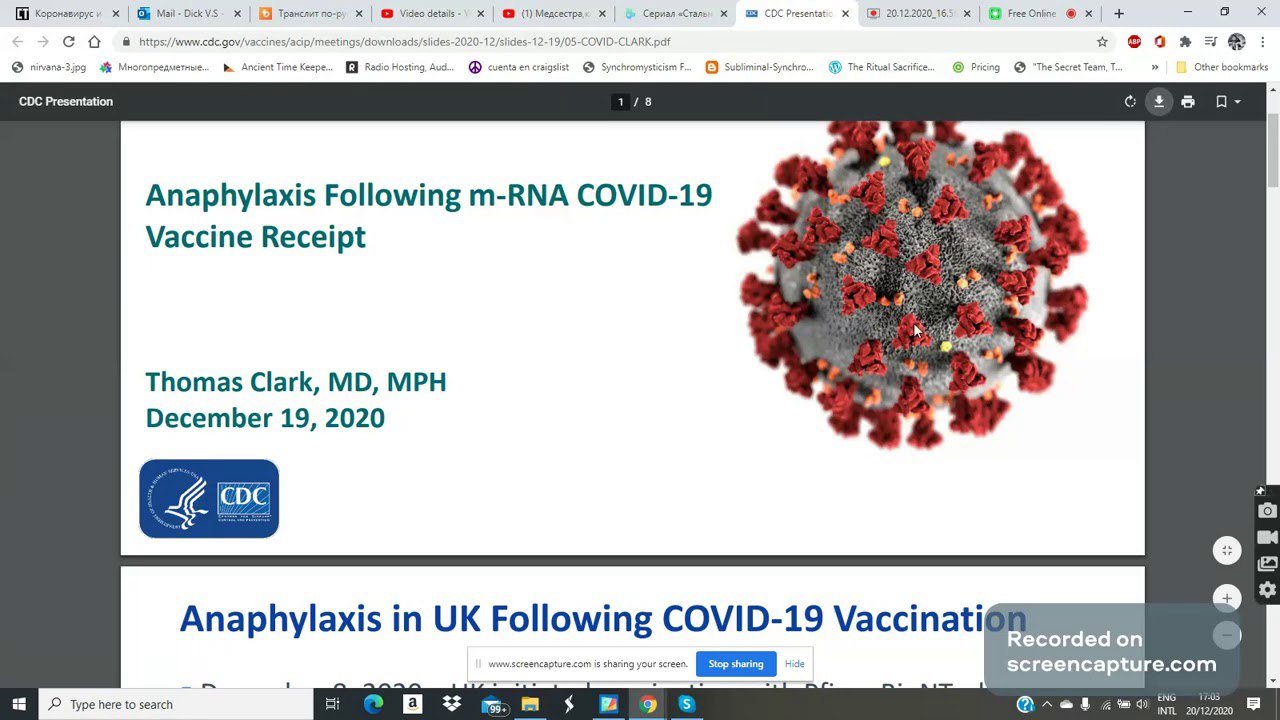Go to the browser home page

pos(94,41)
